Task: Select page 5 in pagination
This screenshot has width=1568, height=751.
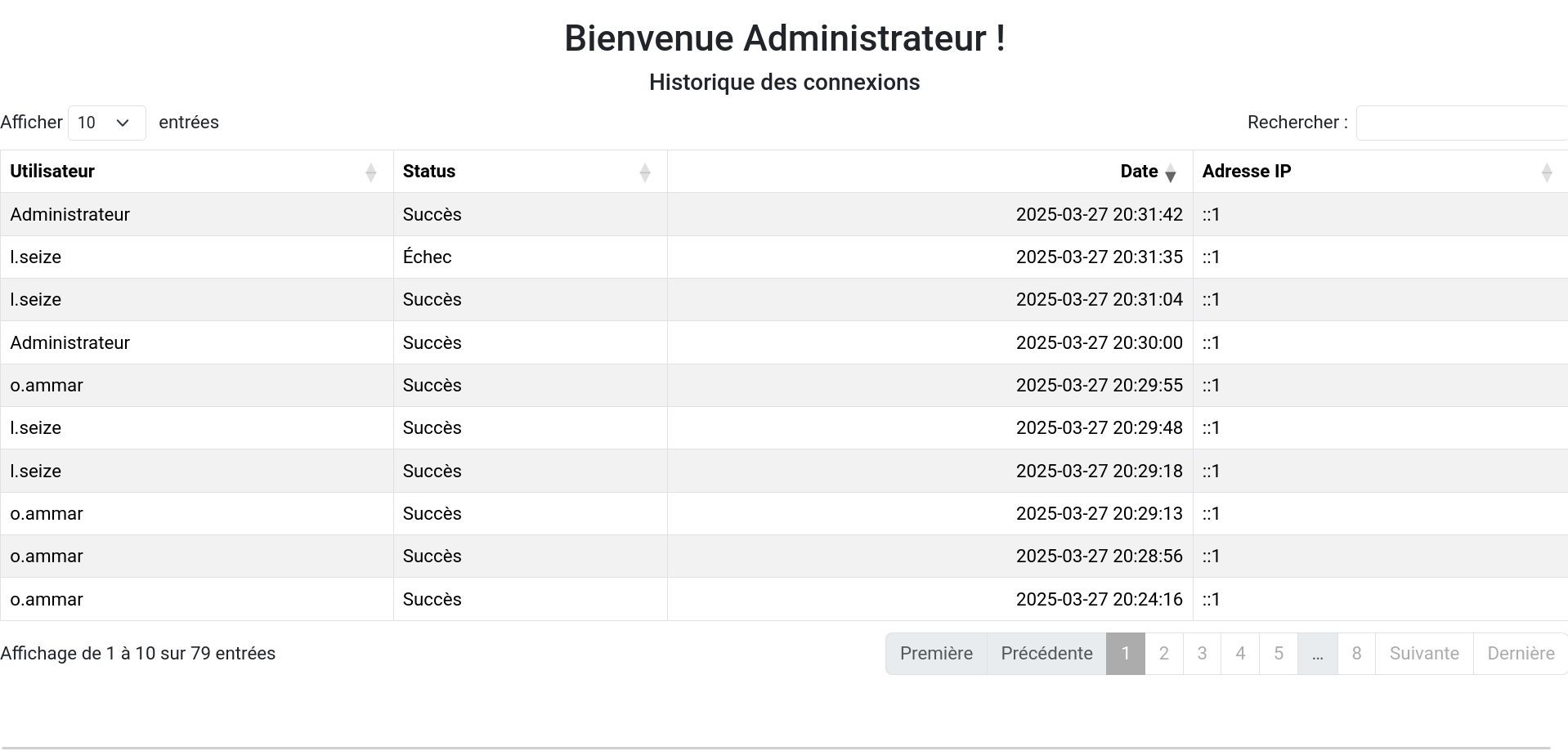Action: [1279, 654]
